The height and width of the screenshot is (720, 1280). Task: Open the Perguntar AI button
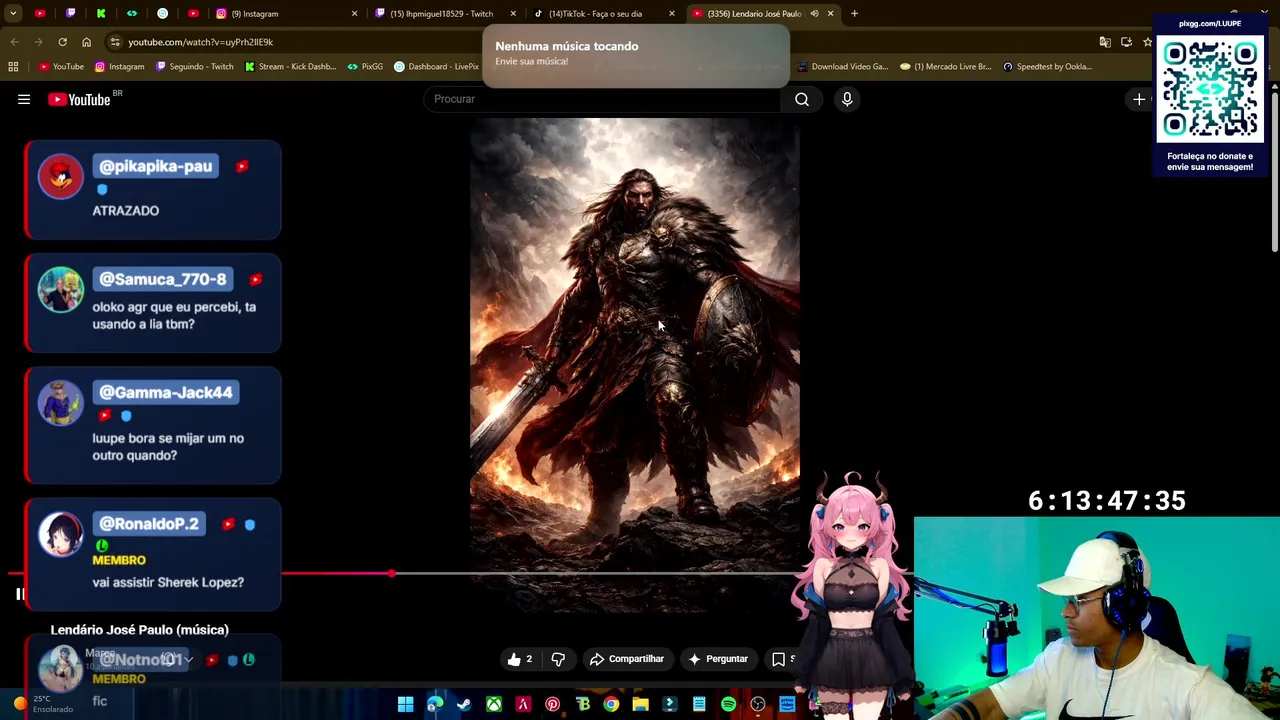pos(718,659)
